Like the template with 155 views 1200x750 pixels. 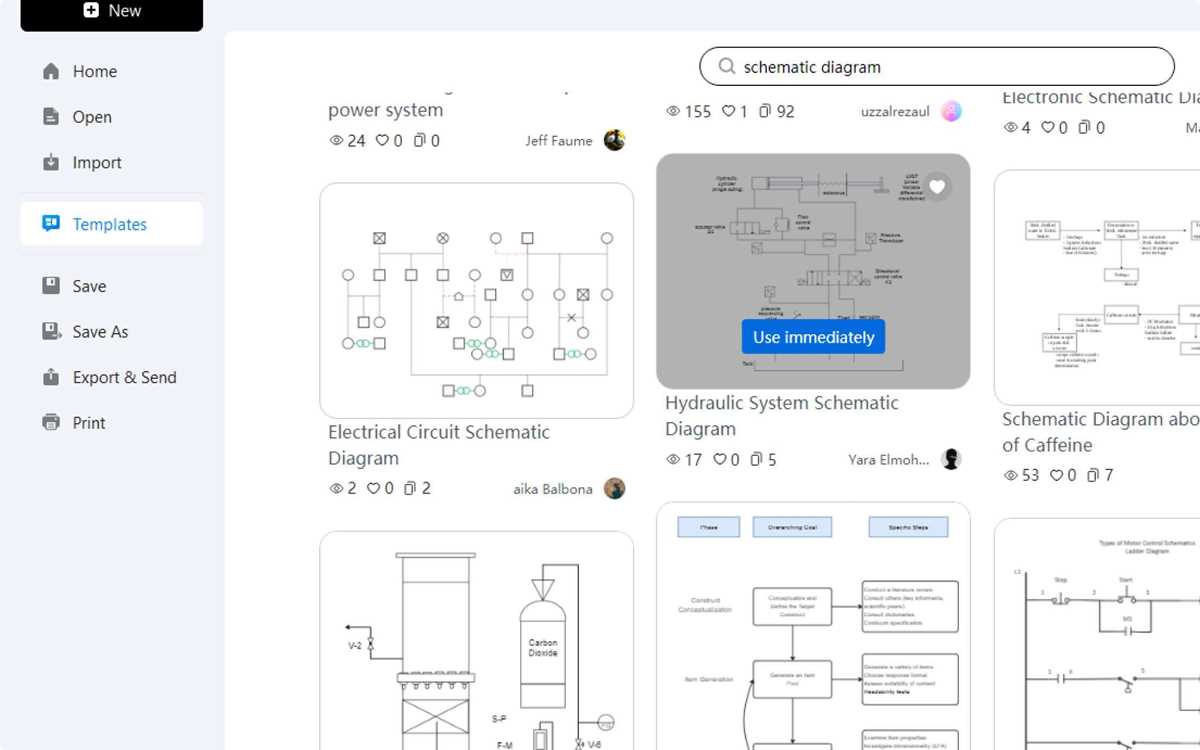click(x=729, y=112)
